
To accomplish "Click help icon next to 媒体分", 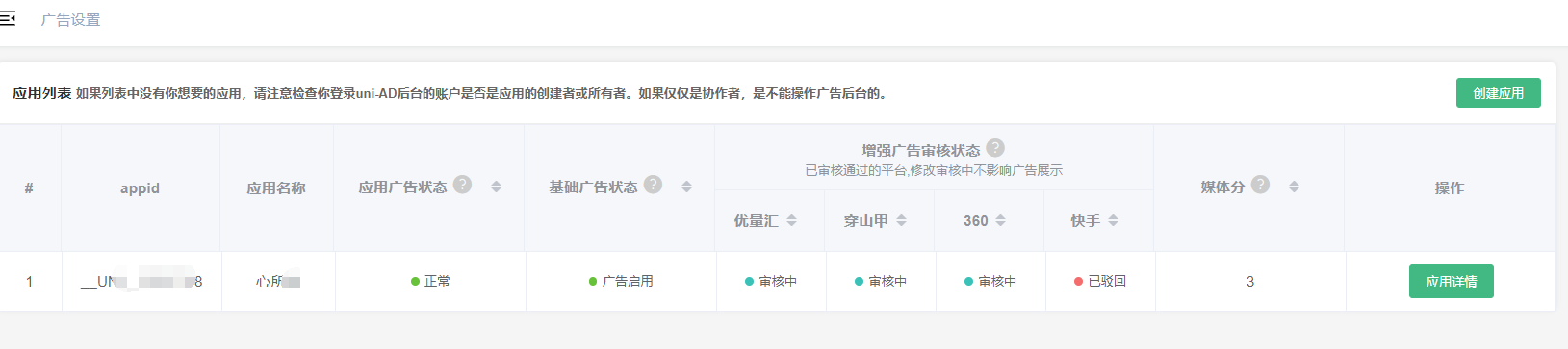I will (x=1260, y=185).
